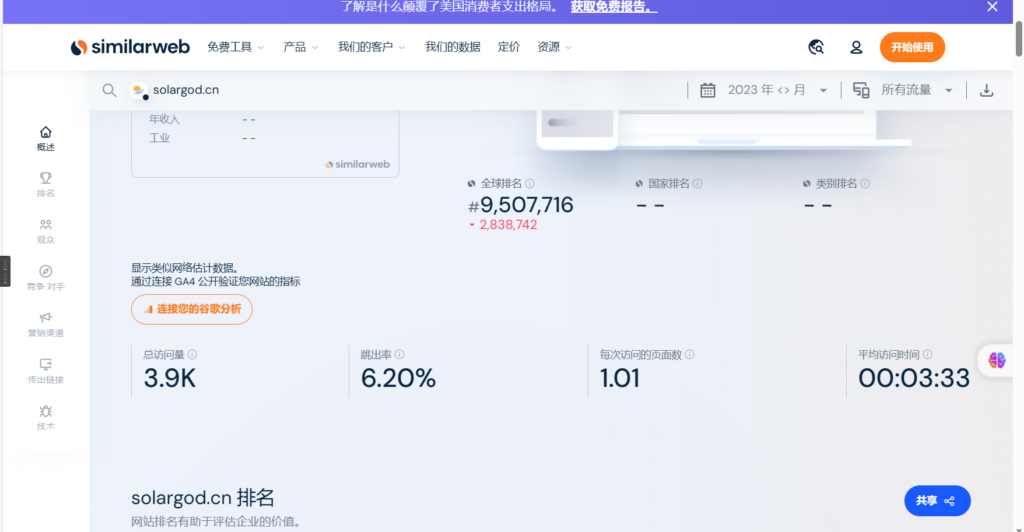Click info icon next to 类别排名

click(865, 183)
